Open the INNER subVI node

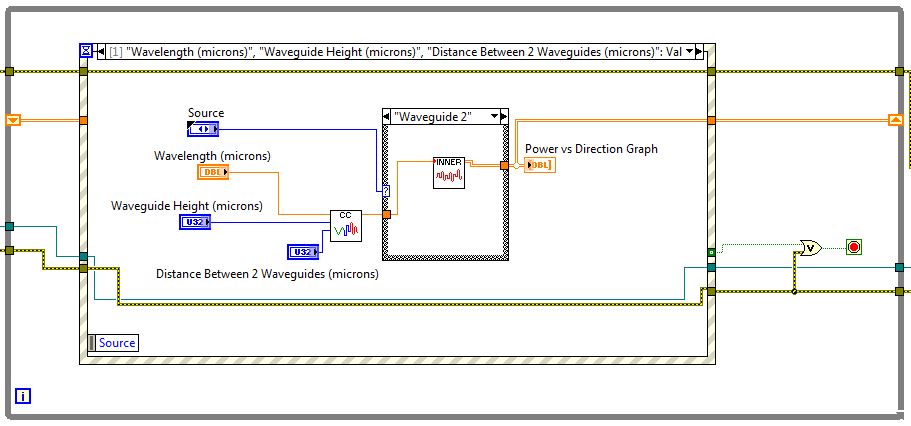[x=449, y=173]
